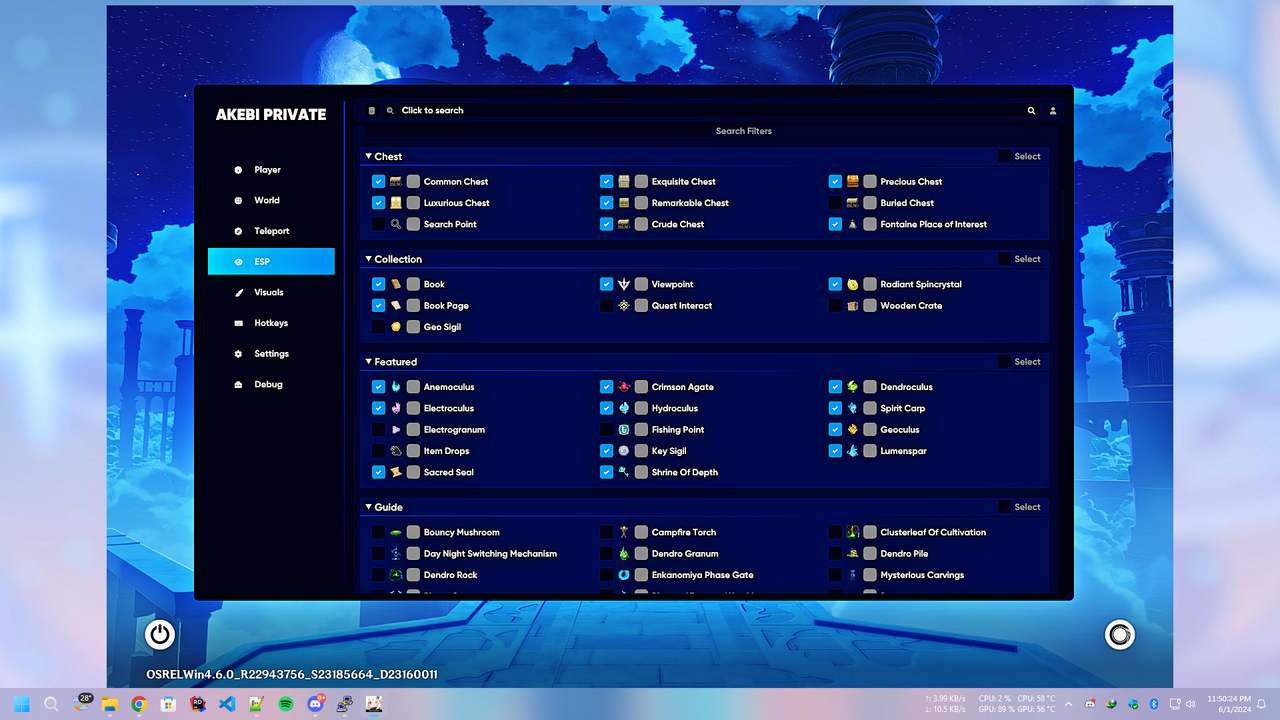
Task: Click the Anemoculus item icon
Action: 396,387
